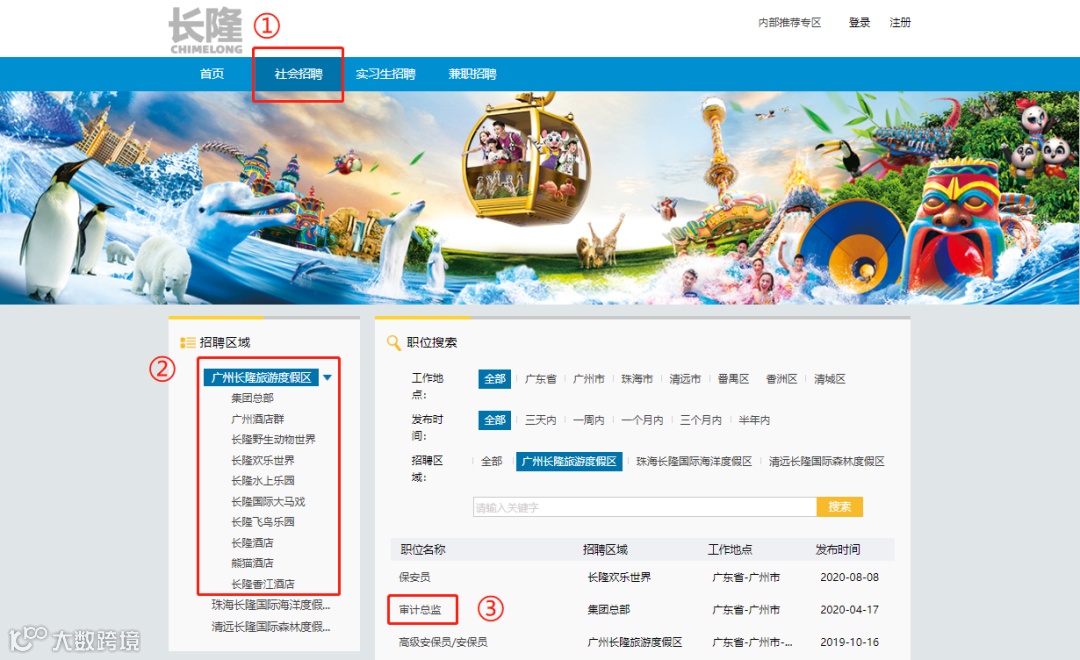
Task: Filter publish time by 一周内
Action: pos(589,420)
